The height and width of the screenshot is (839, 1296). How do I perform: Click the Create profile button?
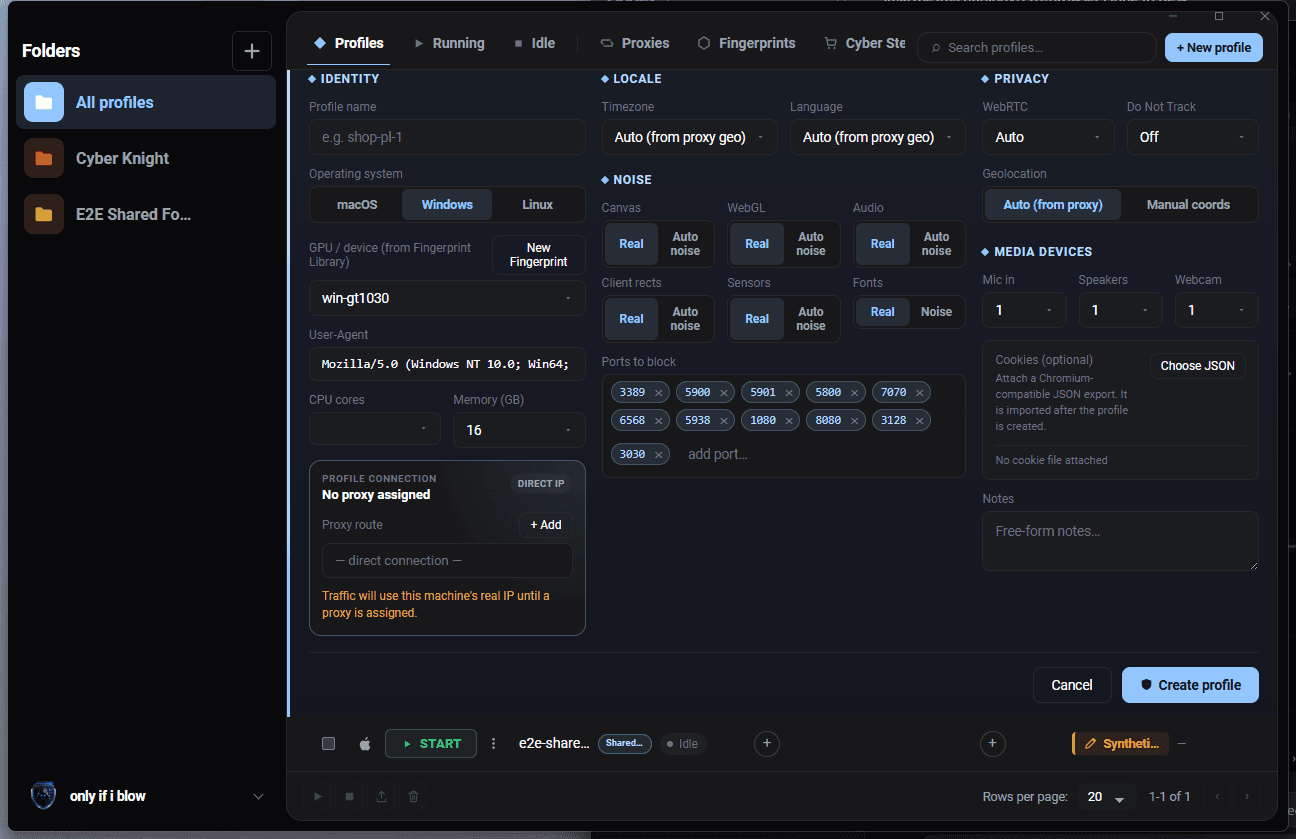point(1190,685)
